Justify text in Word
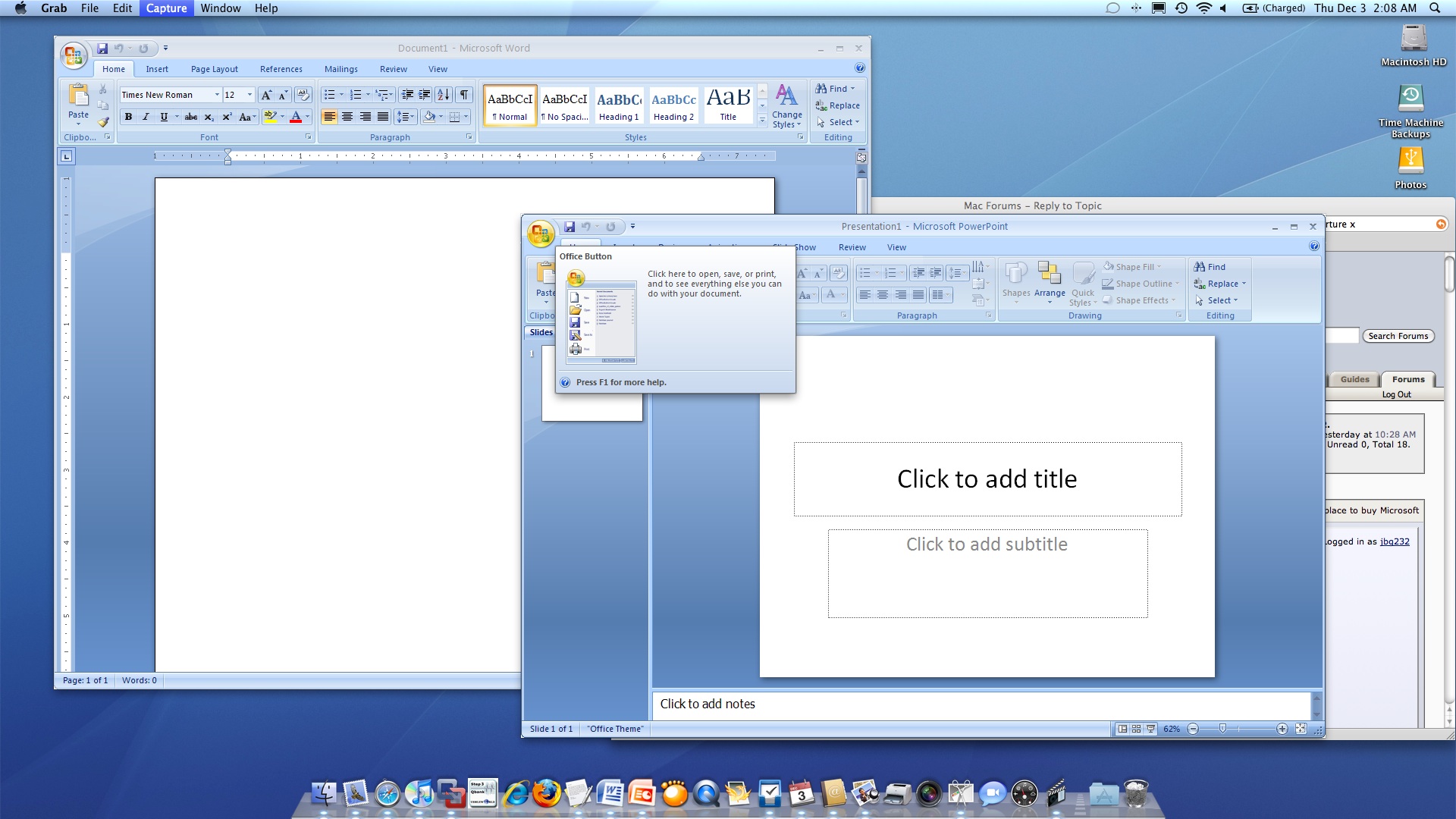Image resolution: width=1456 pixels, height=819 pixels. coord(383,117)
